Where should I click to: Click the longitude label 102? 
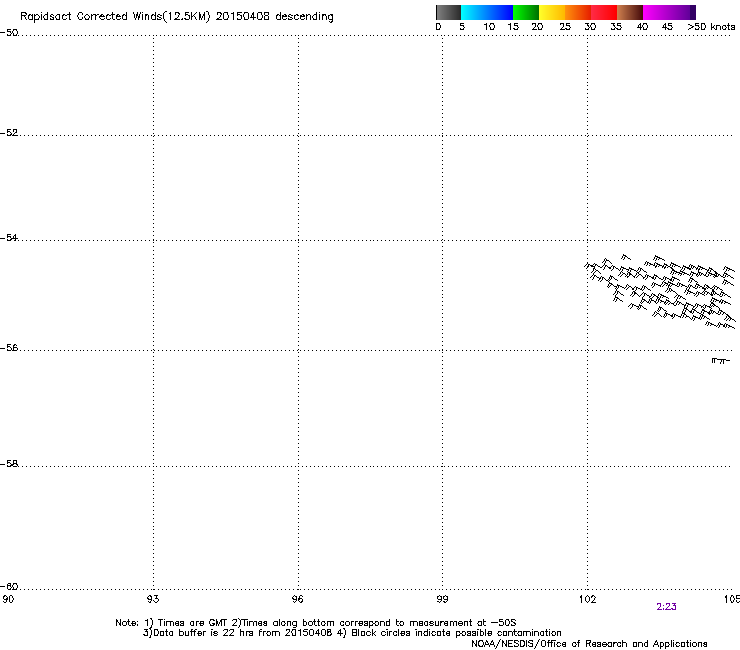[587, 599]
